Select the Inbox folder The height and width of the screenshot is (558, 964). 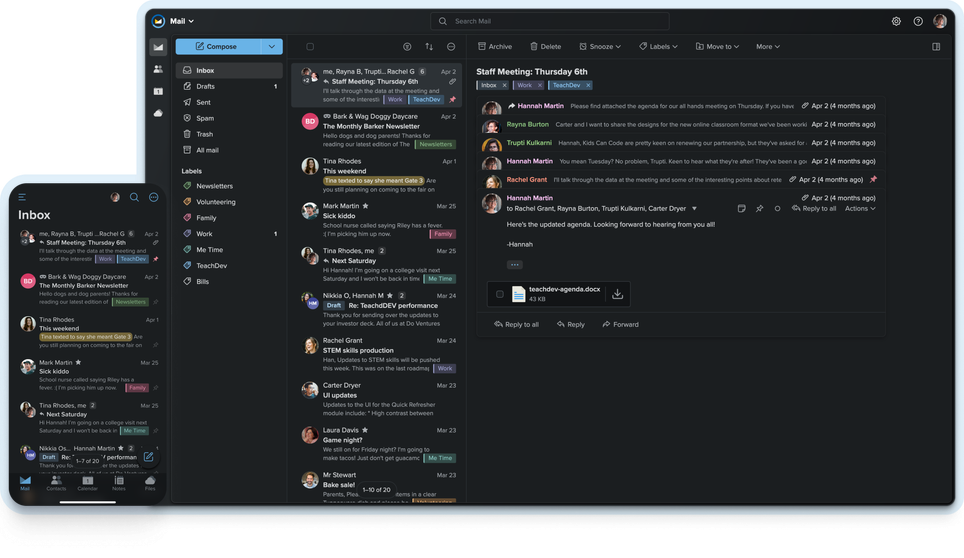(229, 71)
